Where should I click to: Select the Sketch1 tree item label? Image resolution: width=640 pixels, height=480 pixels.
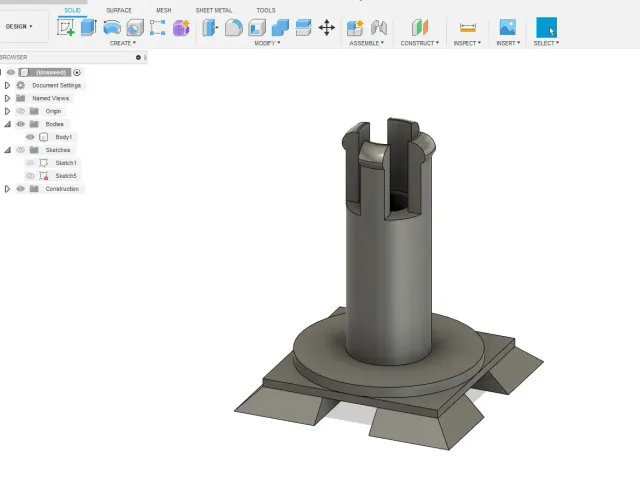tap(66, 163)
